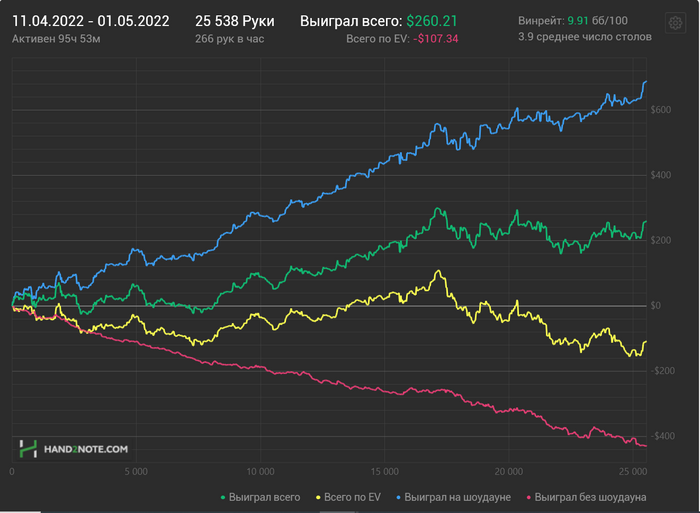Click the 15 000 x-axis label
700x513 pixels.
click(384, 472)
